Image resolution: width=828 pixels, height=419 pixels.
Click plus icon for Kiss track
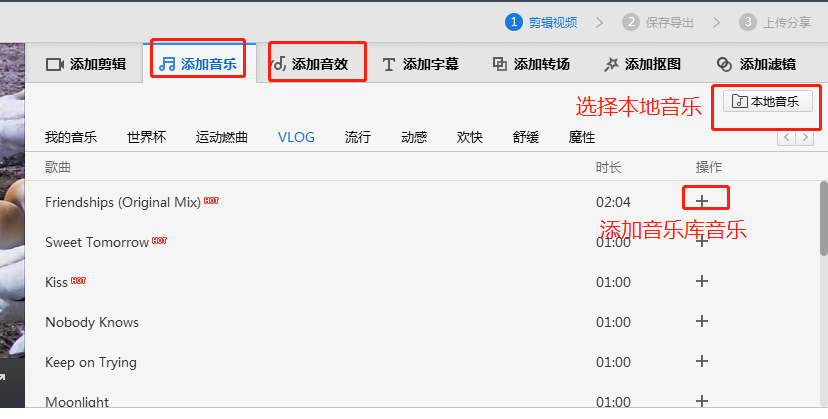click(702, 282)
